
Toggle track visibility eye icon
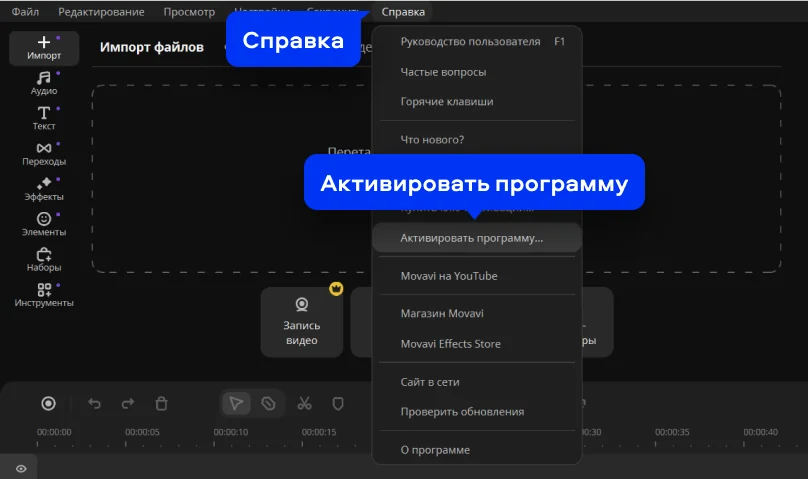pyautogui.click(x=21, y=469)
